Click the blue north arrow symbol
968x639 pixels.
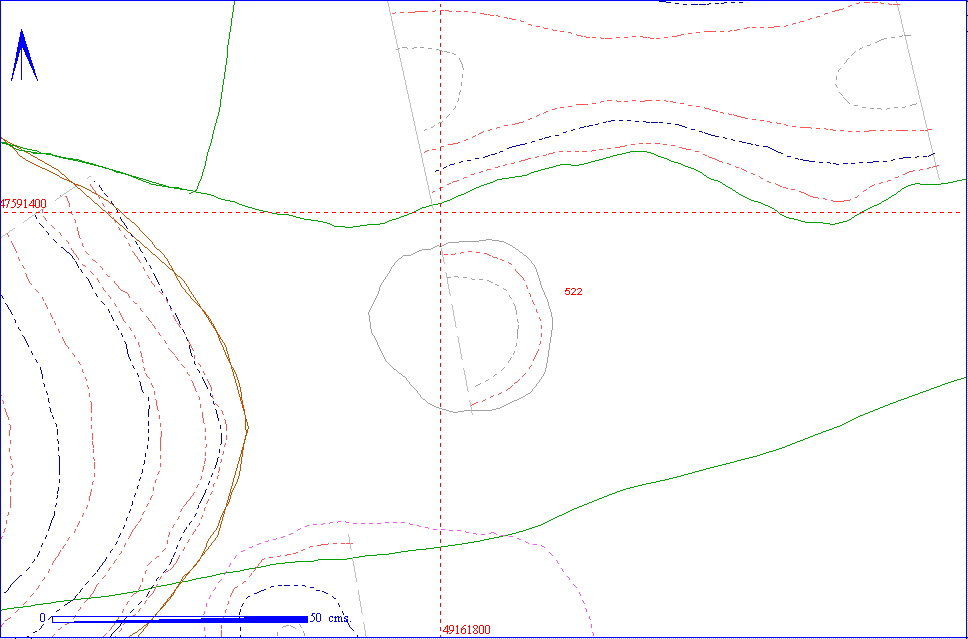pyautogui.click(x=24, y=56)
